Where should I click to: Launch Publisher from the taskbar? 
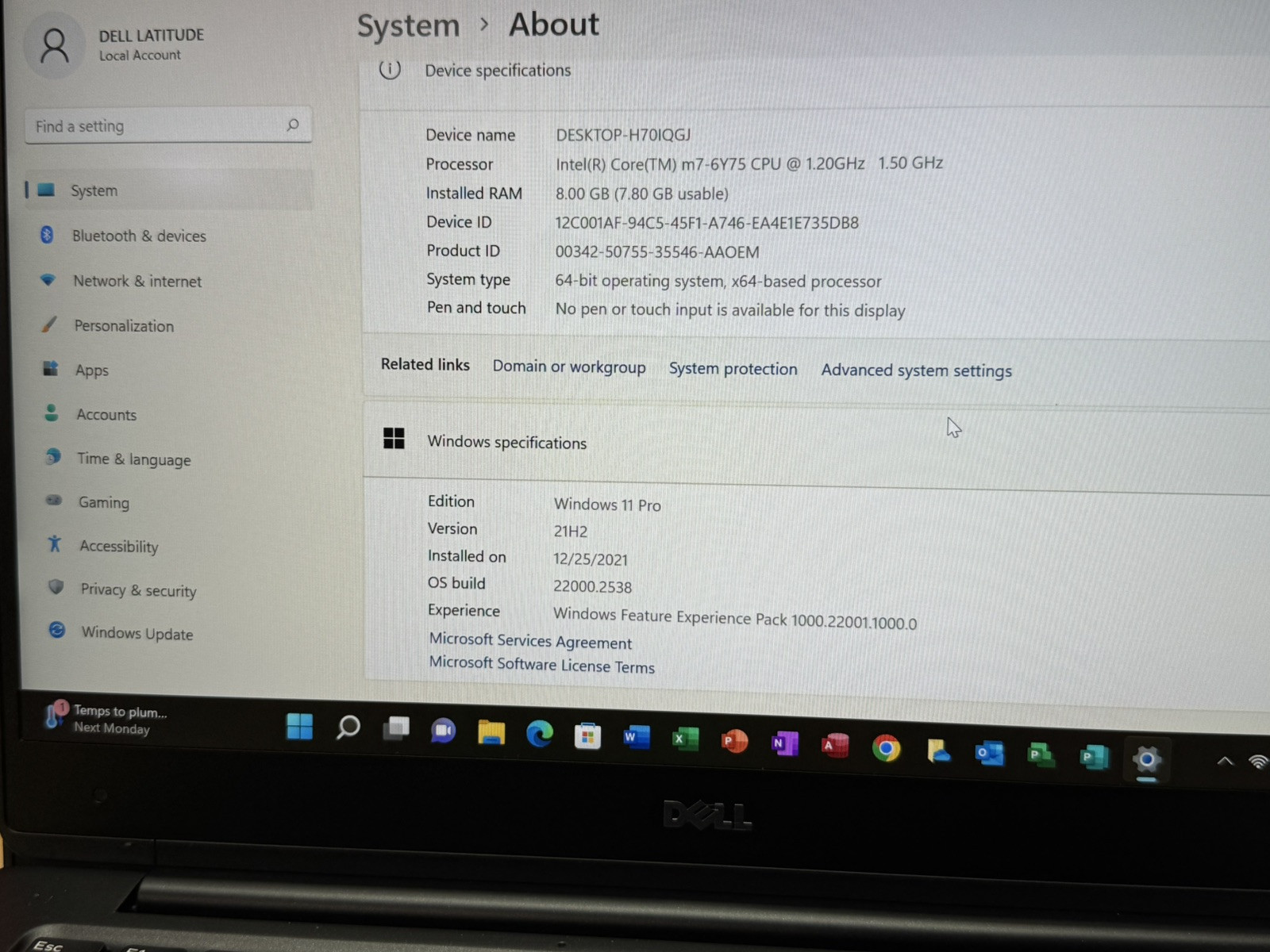pyautogui.click(x=1094, y=757)
